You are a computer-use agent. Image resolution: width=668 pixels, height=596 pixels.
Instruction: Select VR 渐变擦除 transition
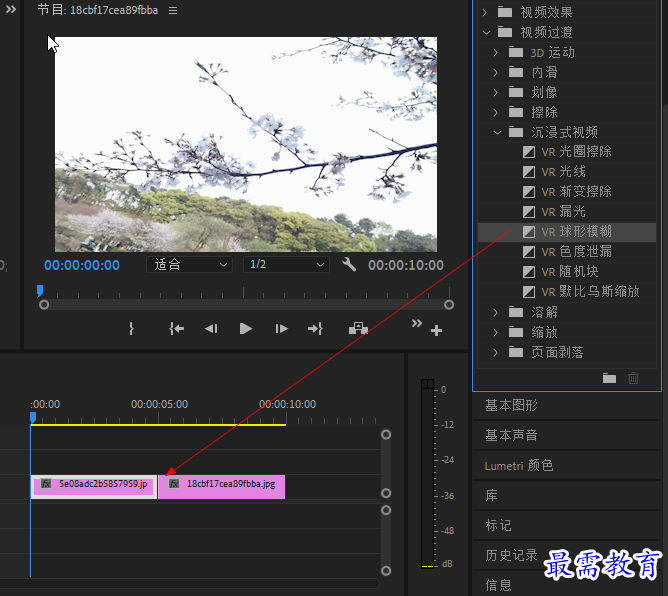coord(567,192)
